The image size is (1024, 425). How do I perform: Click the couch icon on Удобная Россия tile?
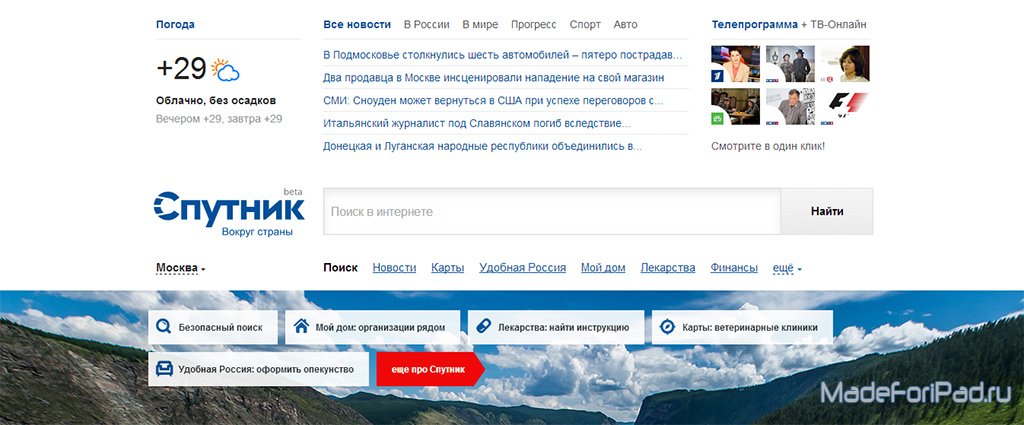[164, 369]
